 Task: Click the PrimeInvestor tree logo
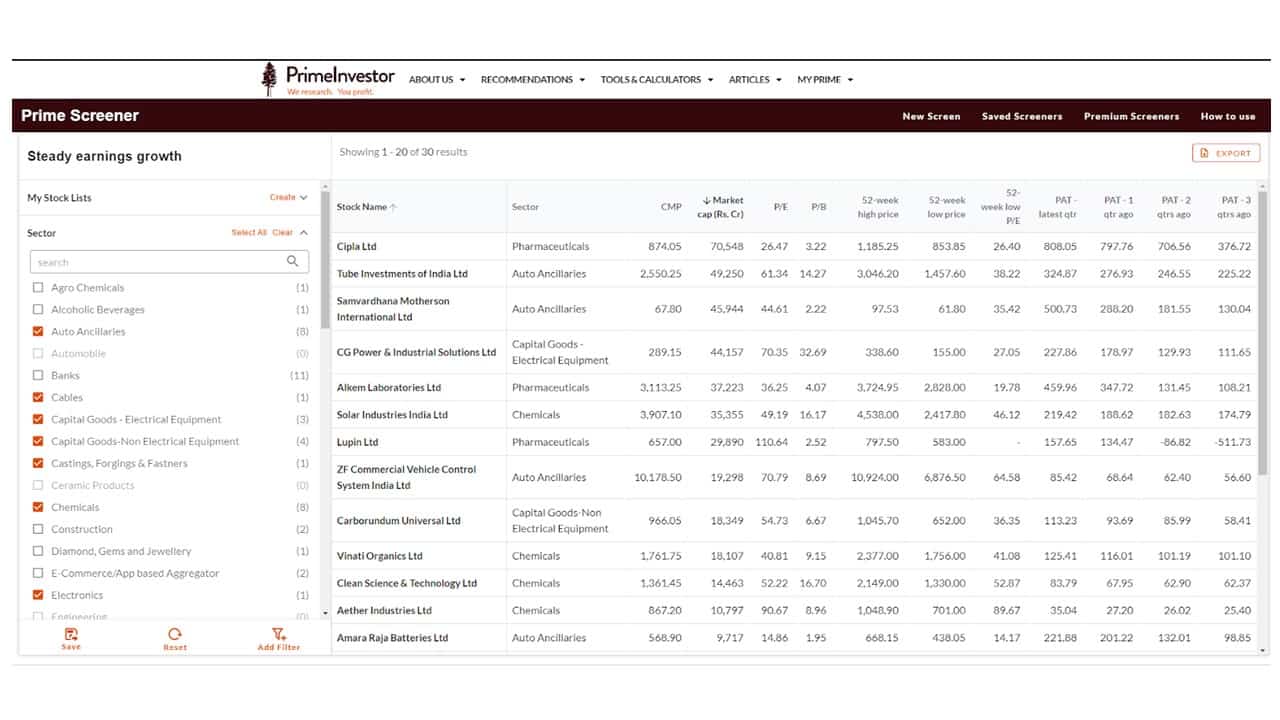click(x=269, y=79)
